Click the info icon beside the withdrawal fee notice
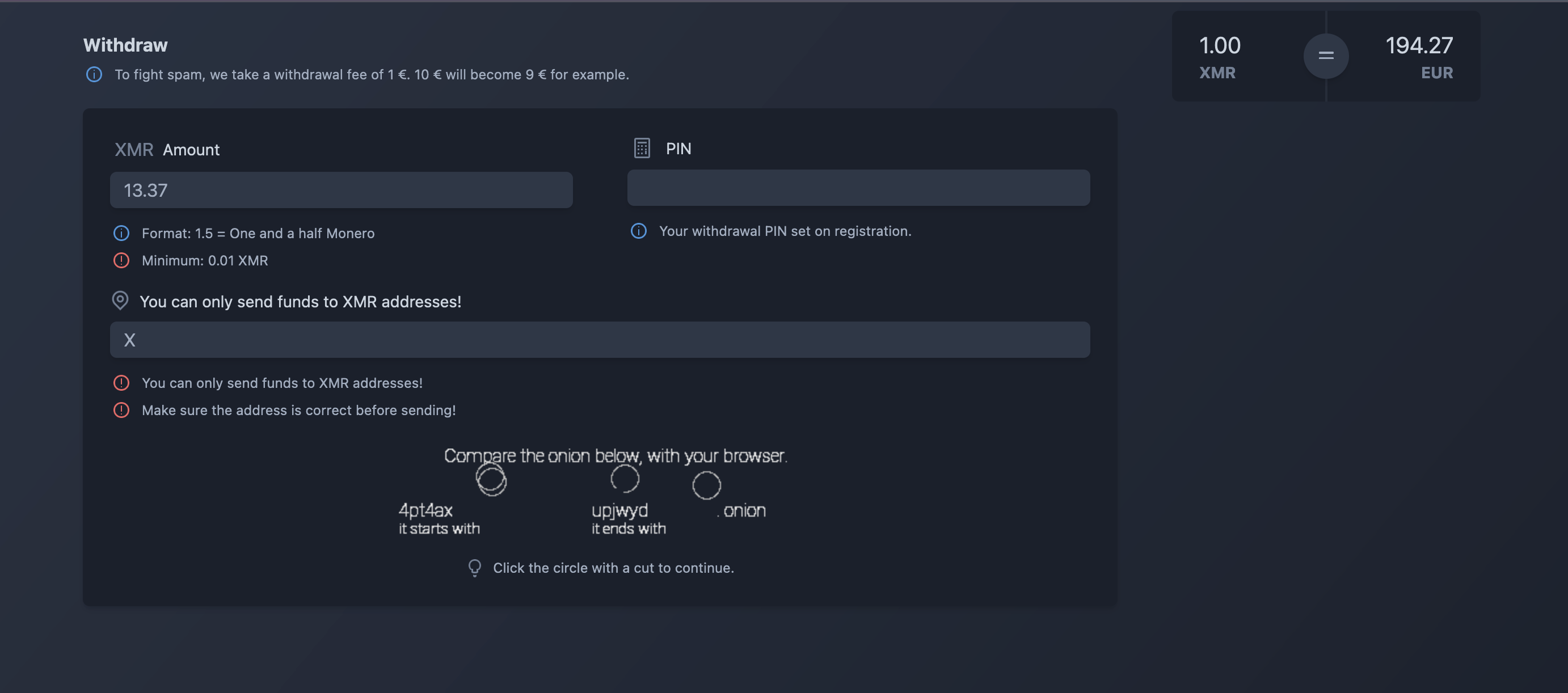The width and height of the screenshot is (1568, 693). [94, 74]
